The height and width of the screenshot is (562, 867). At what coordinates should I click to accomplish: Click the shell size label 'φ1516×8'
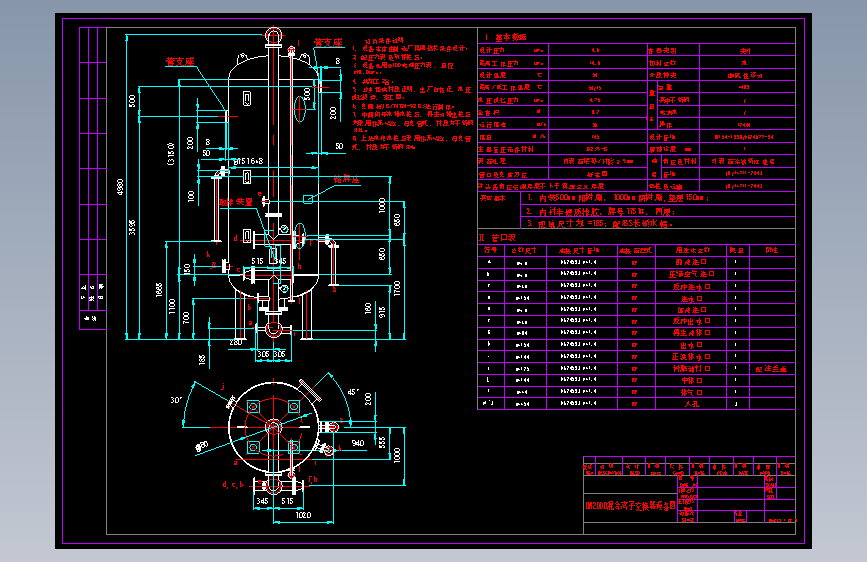click(x=248, y=161)
